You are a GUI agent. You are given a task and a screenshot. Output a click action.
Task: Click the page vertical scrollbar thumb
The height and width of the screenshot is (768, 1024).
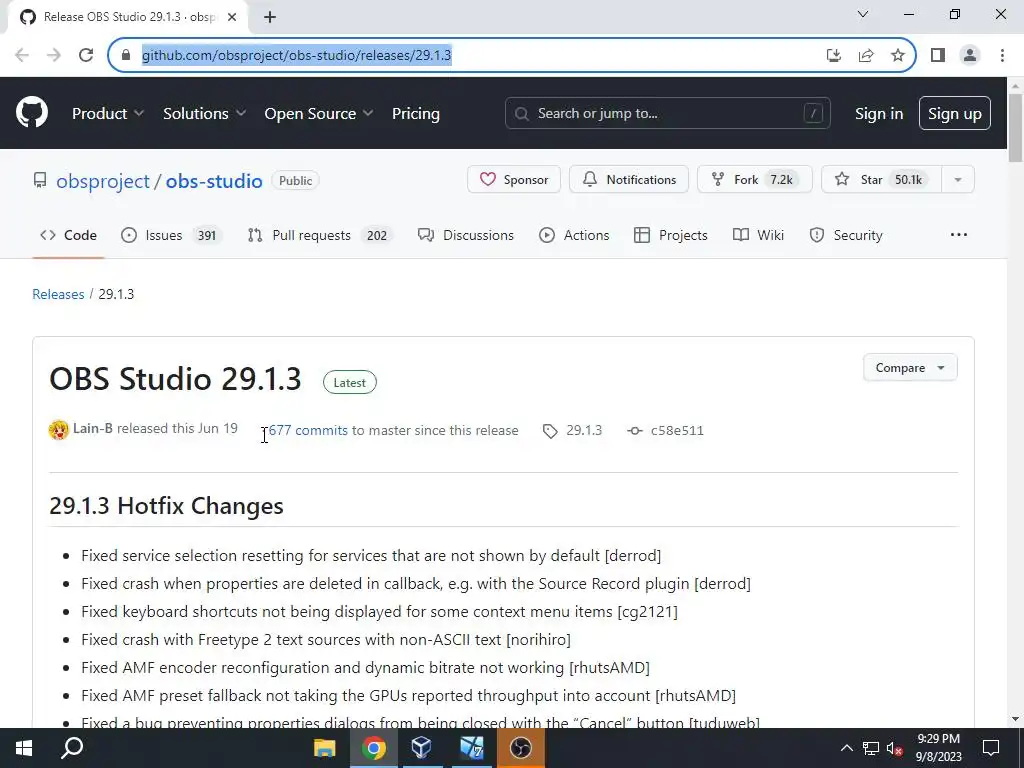pyautogui.click(x=1015, y=128)
